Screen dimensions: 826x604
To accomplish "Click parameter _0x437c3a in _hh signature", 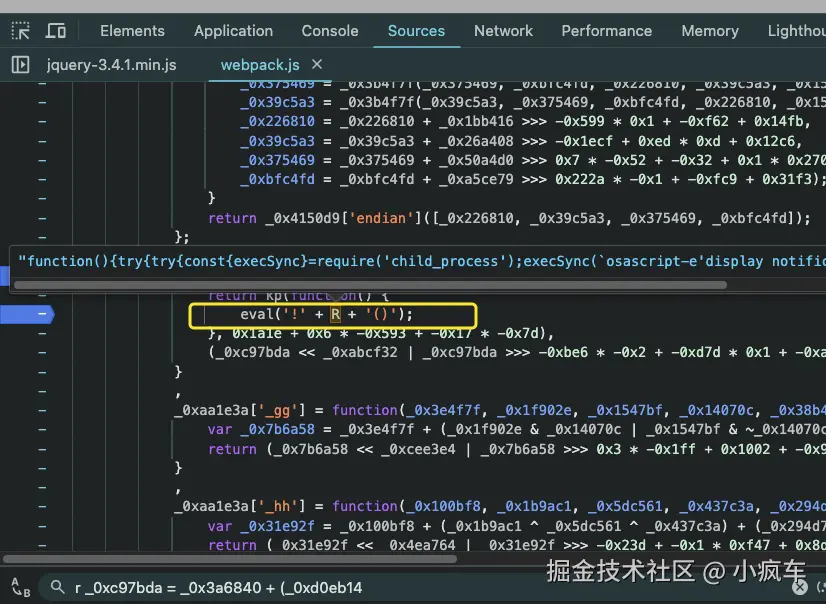I will click(x=716, y=507).
